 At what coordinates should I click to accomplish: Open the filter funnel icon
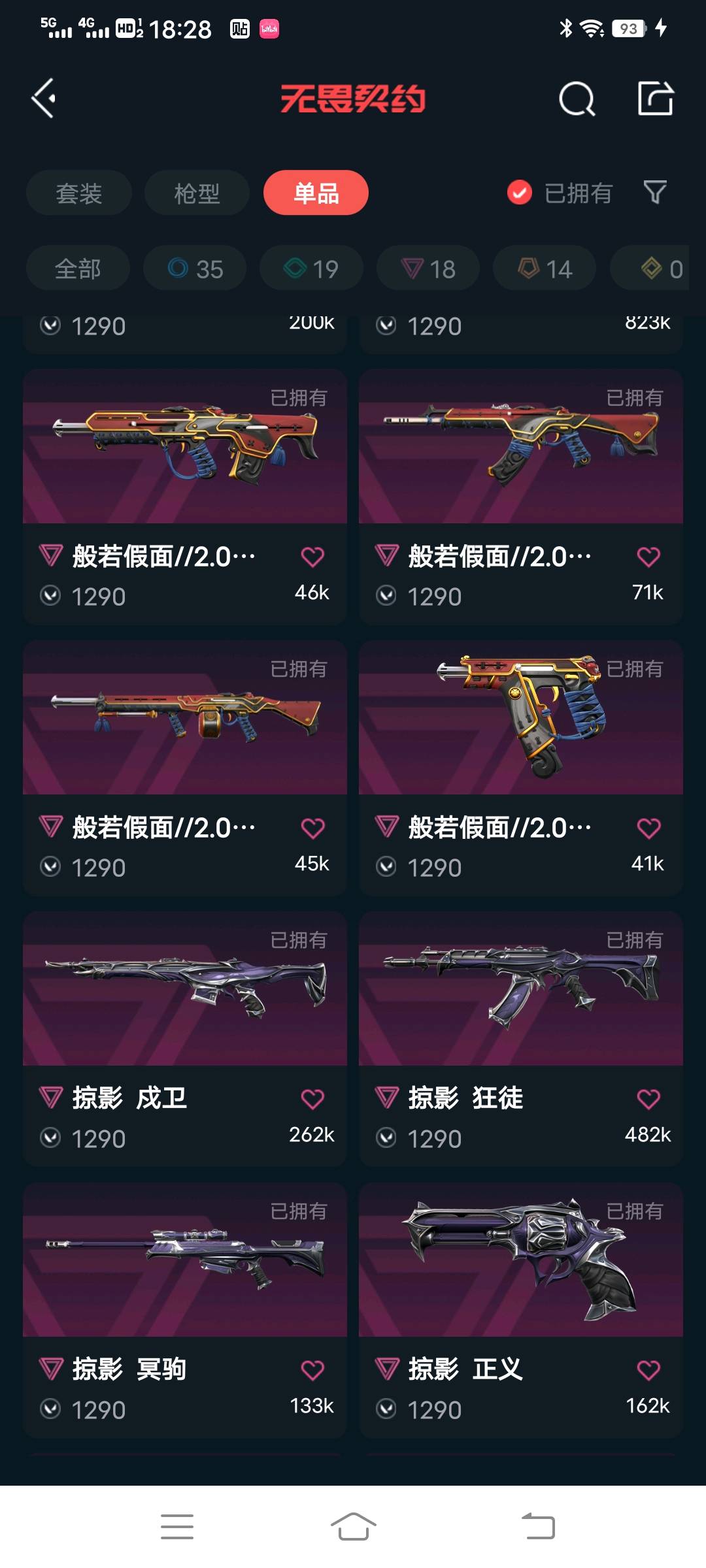click(x=655, y=193)
